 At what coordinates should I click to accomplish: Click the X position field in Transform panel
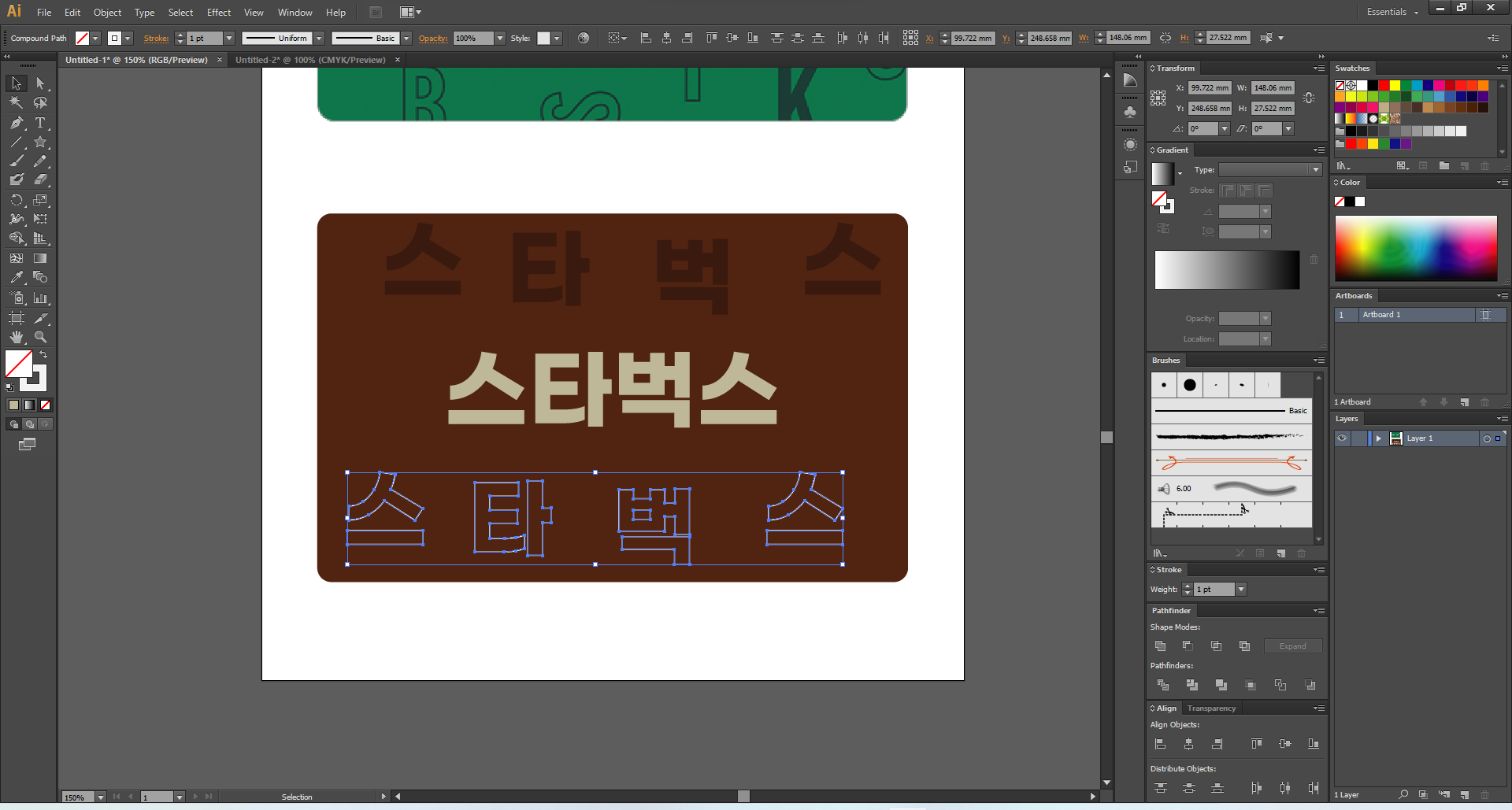click(x=1210, y=88)
